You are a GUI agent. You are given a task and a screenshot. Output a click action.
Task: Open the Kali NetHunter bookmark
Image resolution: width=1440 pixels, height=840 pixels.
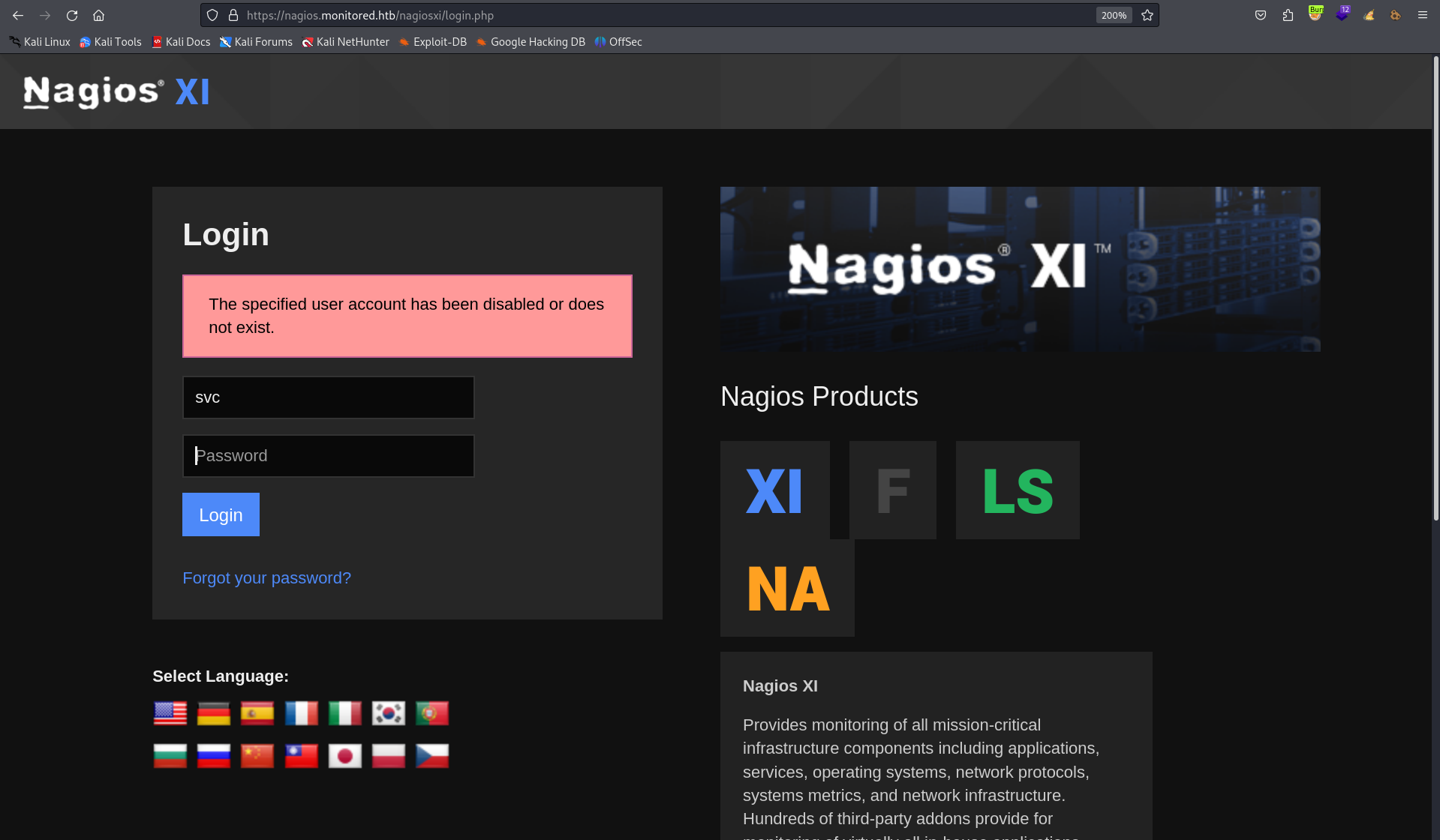[x=345, y=42]
